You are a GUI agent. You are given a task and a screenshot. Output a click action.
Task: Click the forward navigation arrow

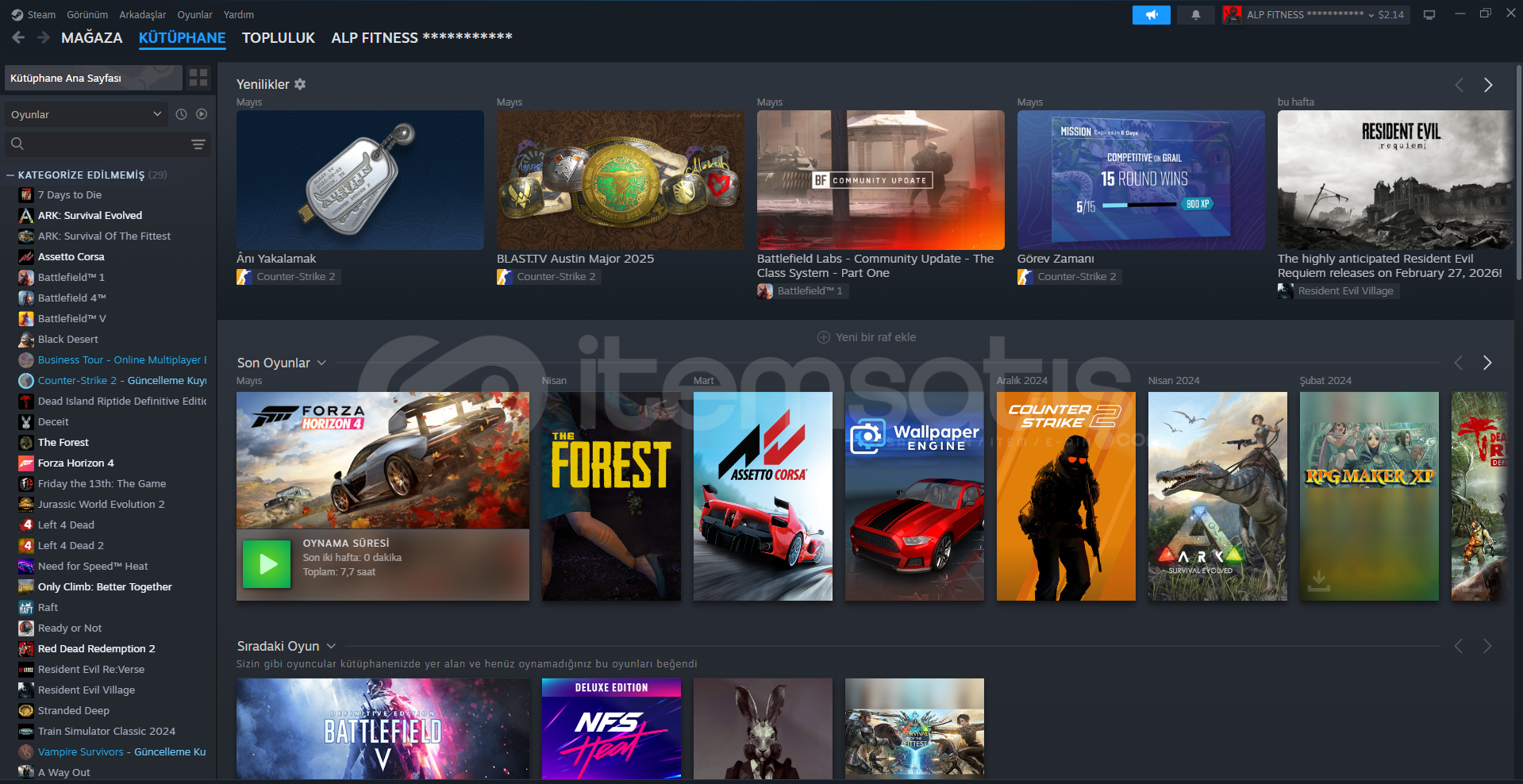coord(44,37)
